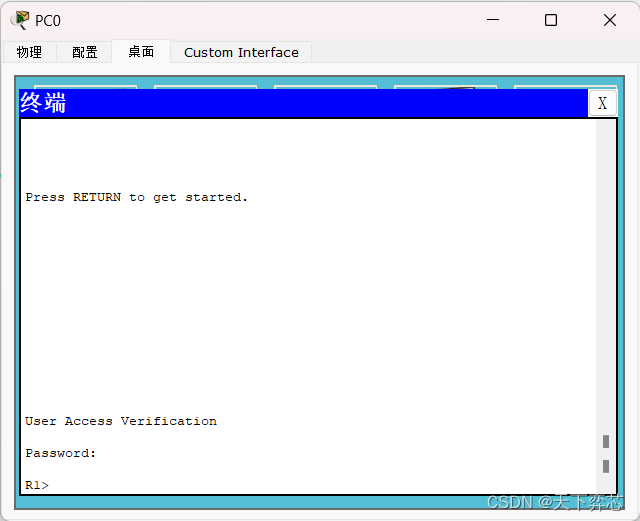Screen dimensions: 640x521
Task: Click the 终端 title bar label
Action: pyautogui.click(x=43, y=102)
